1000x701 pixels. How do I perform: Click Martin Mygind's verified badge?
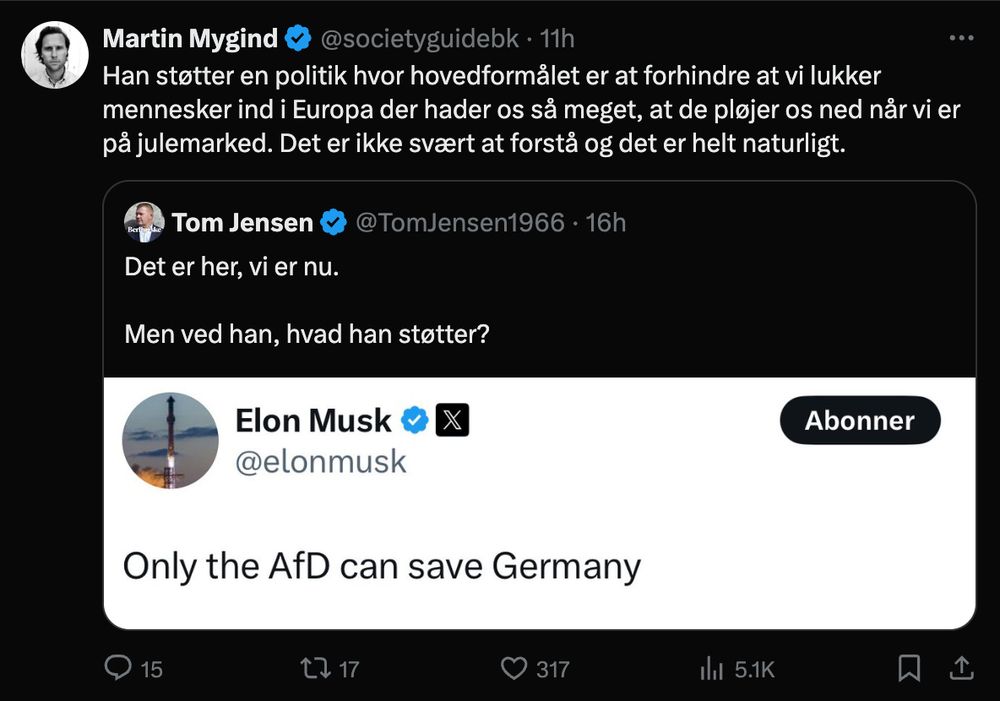point(297,40)
